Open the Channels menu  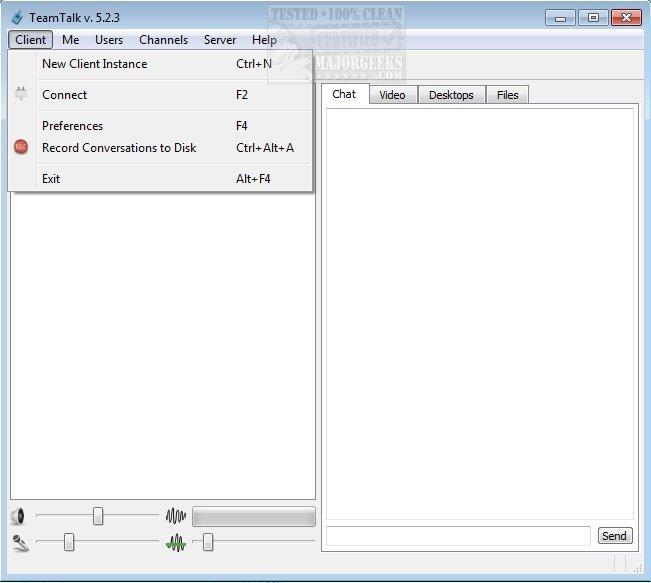(163, 40)
